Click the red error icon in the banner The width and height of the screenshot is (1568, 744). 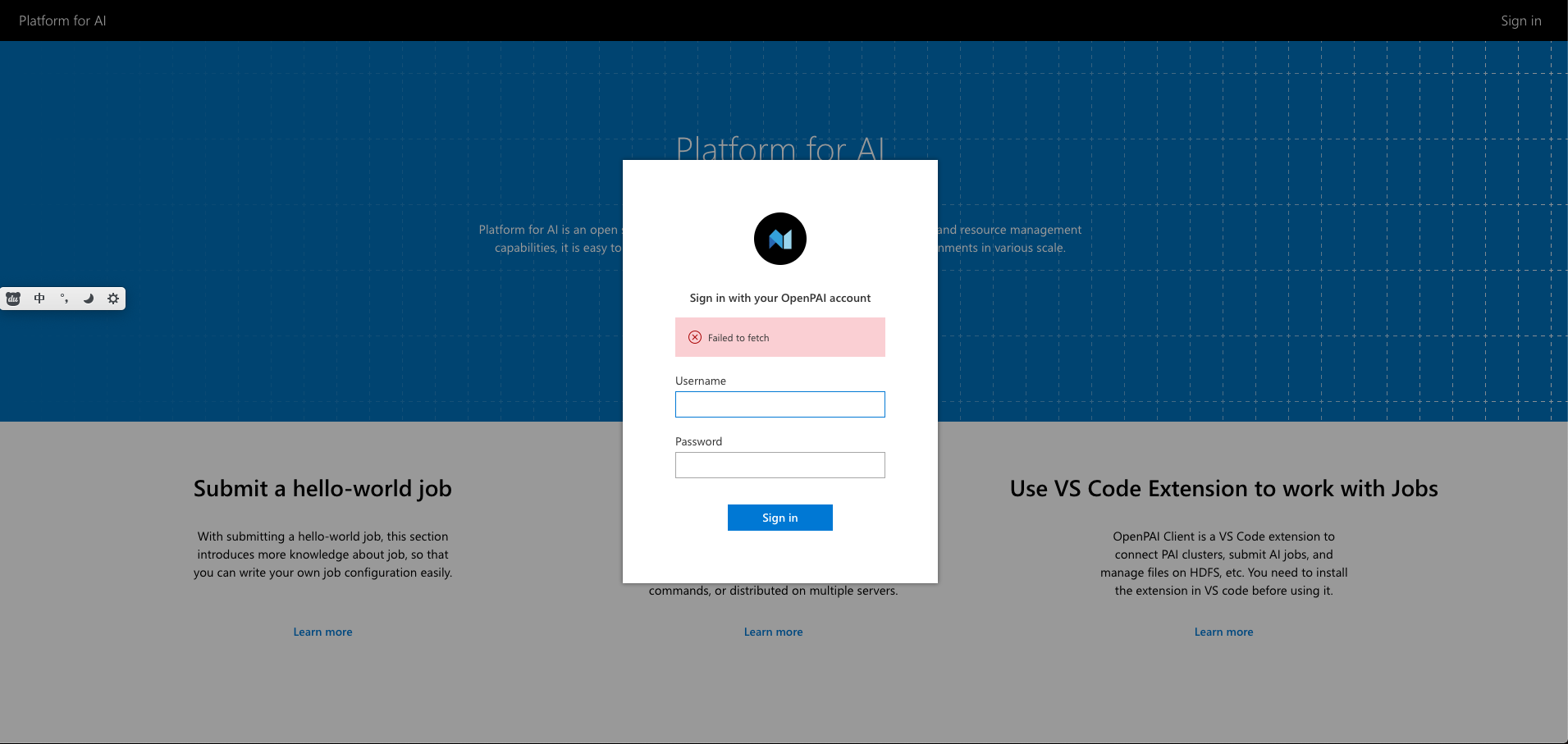695,337
